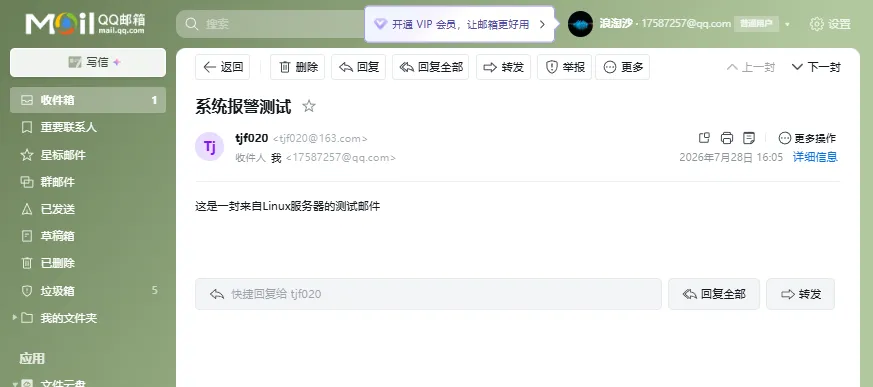Viewport: 873px width, 387px height.
Task: Open mail in new window icon
Action: [704, 138]
